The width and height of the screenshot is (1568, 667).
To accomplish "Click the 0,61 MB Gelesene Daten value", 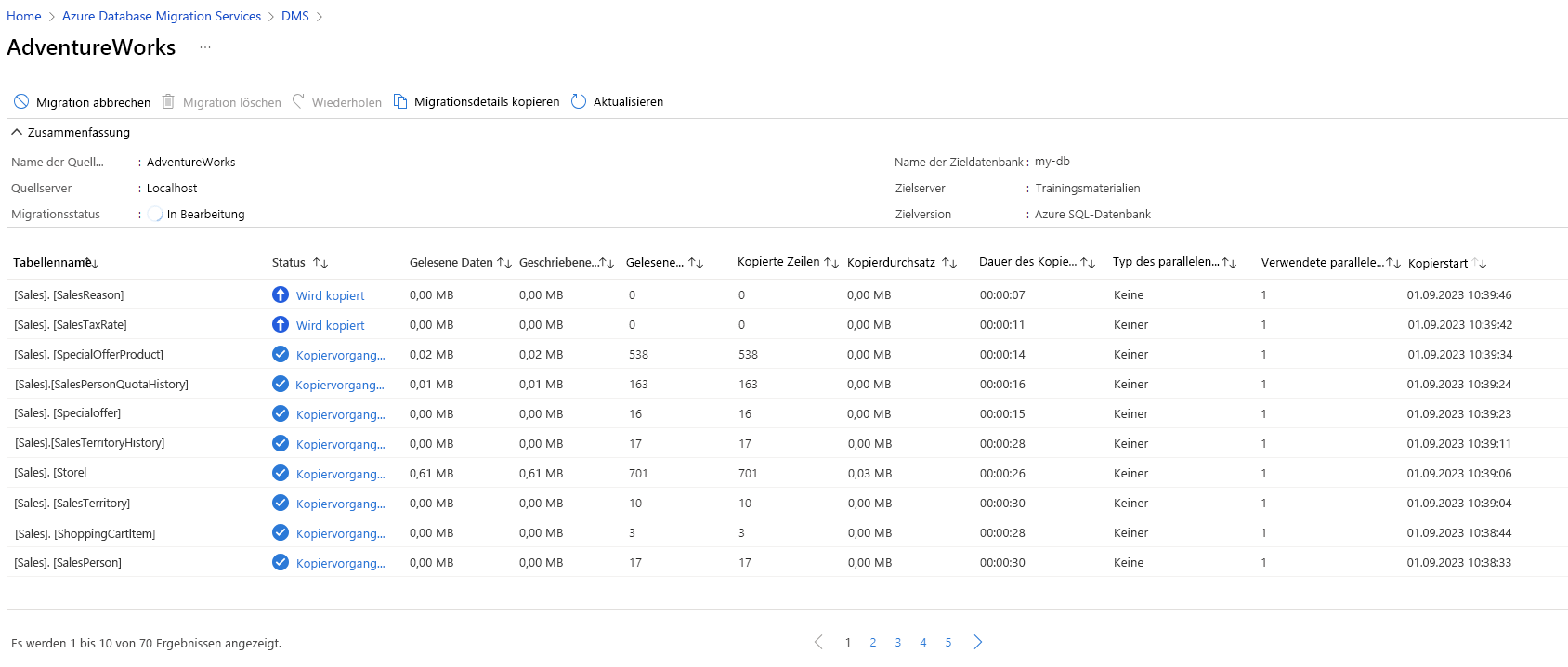I will coord(432,474).
